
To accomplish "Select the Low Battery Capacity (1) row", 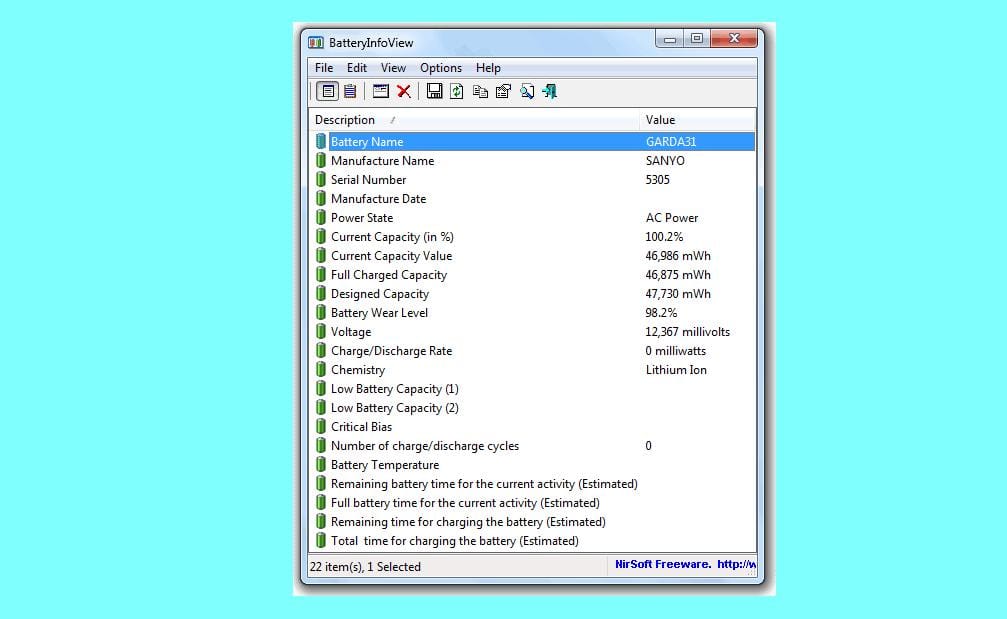I will 532,388.
